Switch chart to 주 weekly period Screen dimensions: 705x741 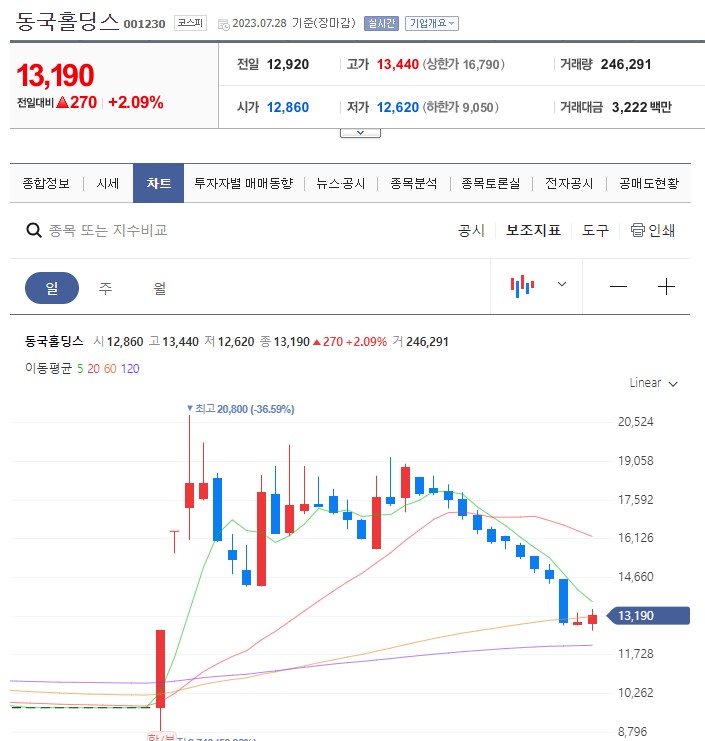[x=105, y=288]
